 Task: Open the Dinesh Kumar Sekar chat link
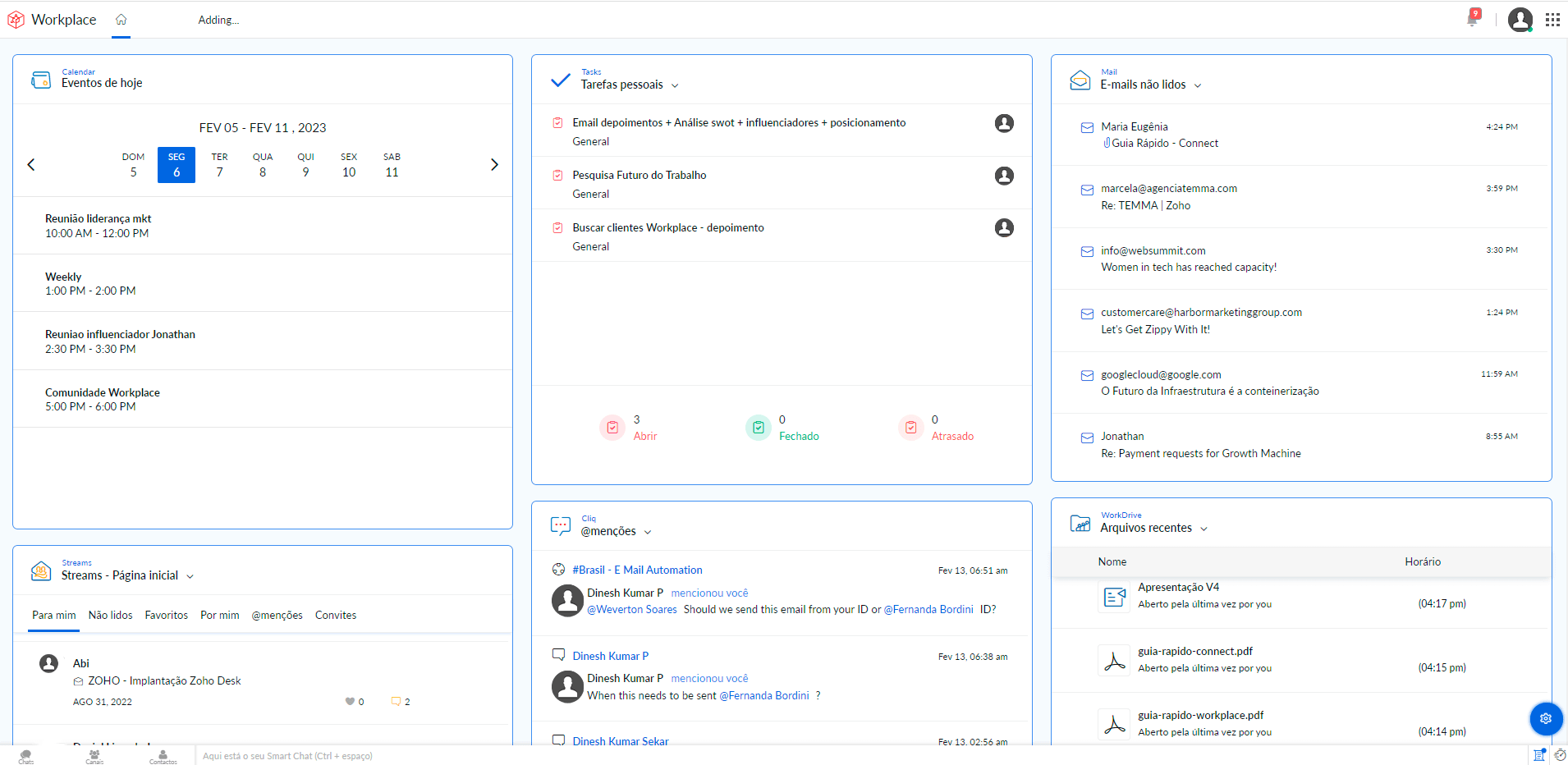tap(621, 740)
